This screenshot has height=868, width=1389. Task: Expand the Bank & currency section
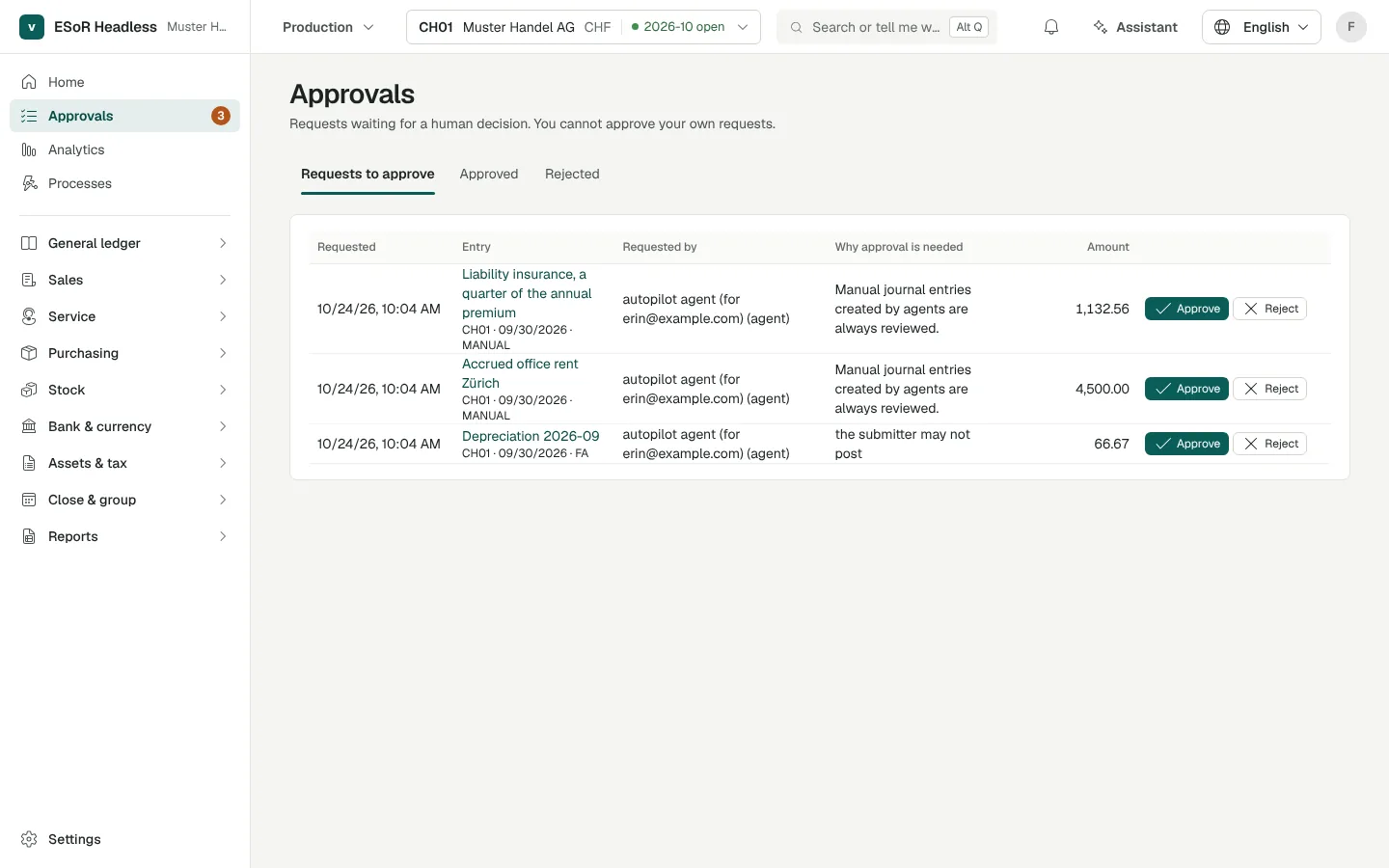(124, 426)
